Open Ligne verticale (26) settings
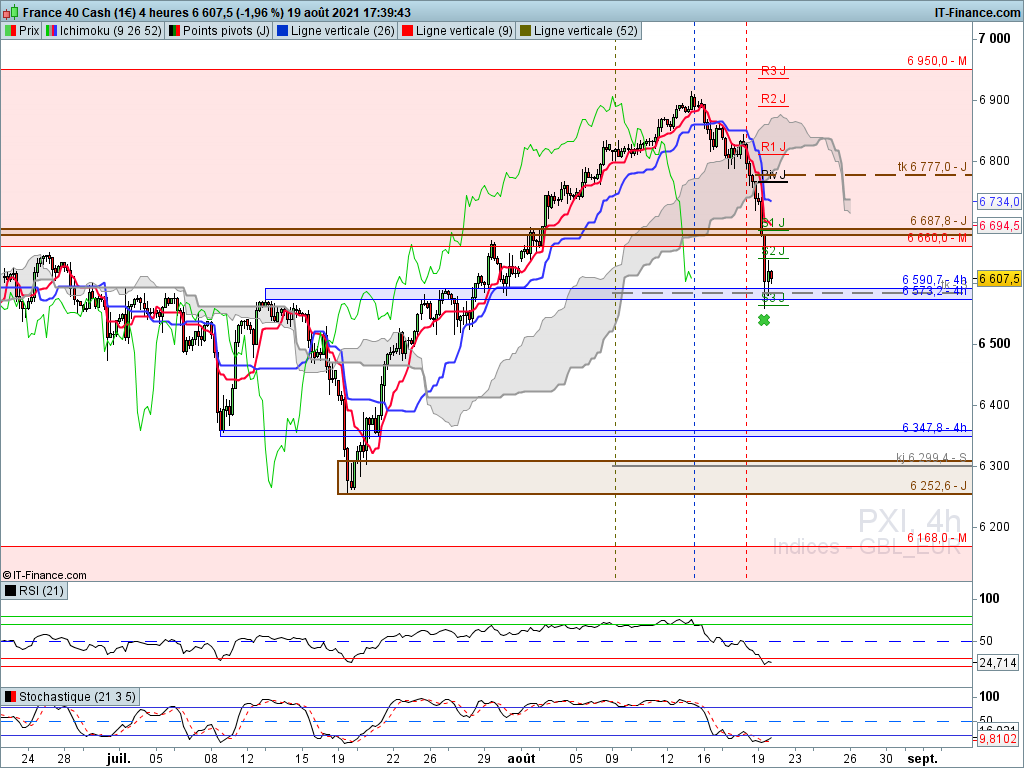 pos(336,31)
